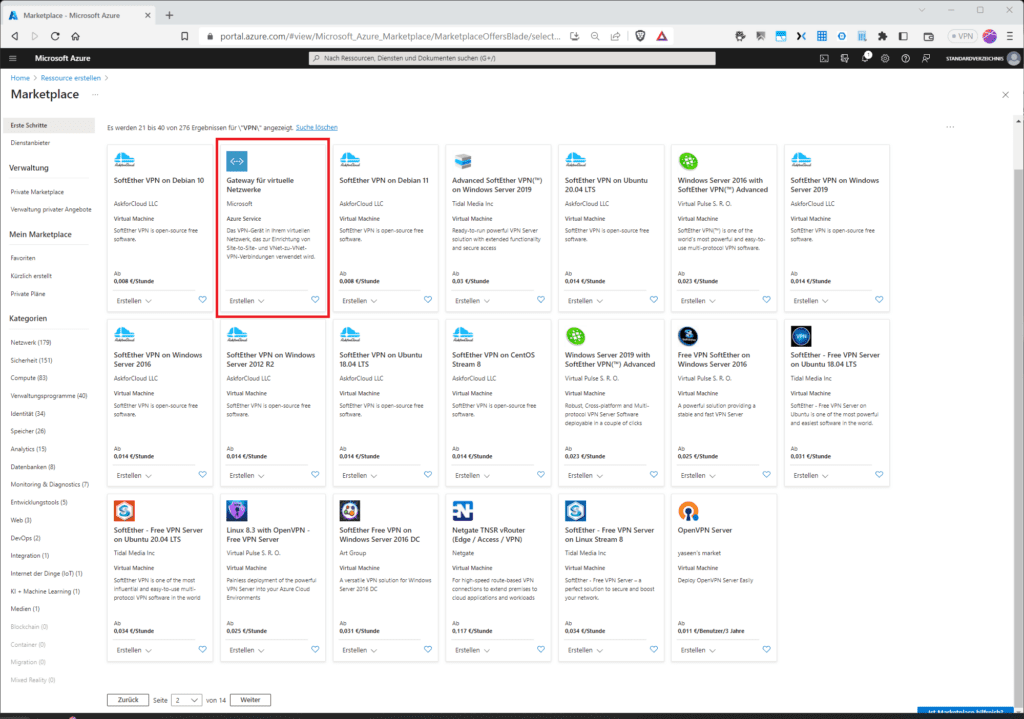The image size is (1024, 719).
Task: Open Kürzlich erstellt in the sidebar
Action: (x=31, y=276)
